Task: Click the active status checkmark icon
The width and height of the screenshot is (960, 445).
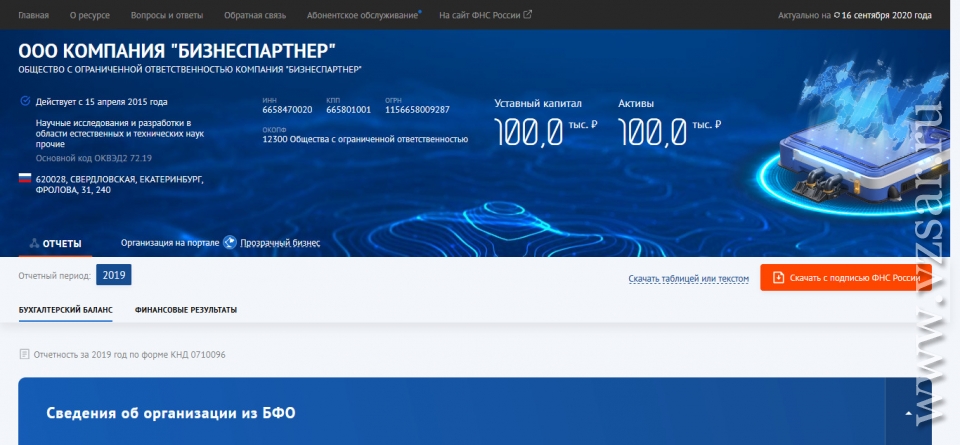Action: [x=25, y=101]
